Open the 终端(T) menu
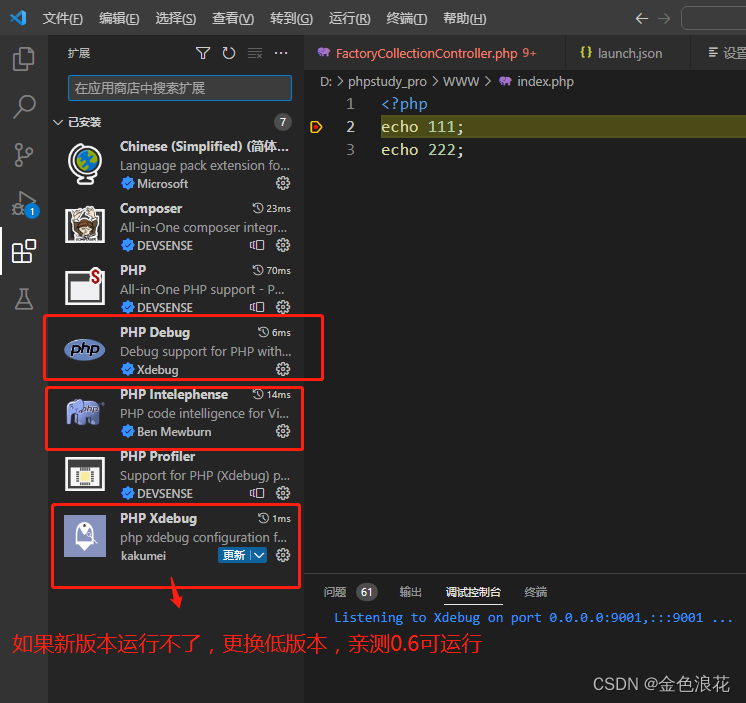746x703 pixels. coord(406,19)
